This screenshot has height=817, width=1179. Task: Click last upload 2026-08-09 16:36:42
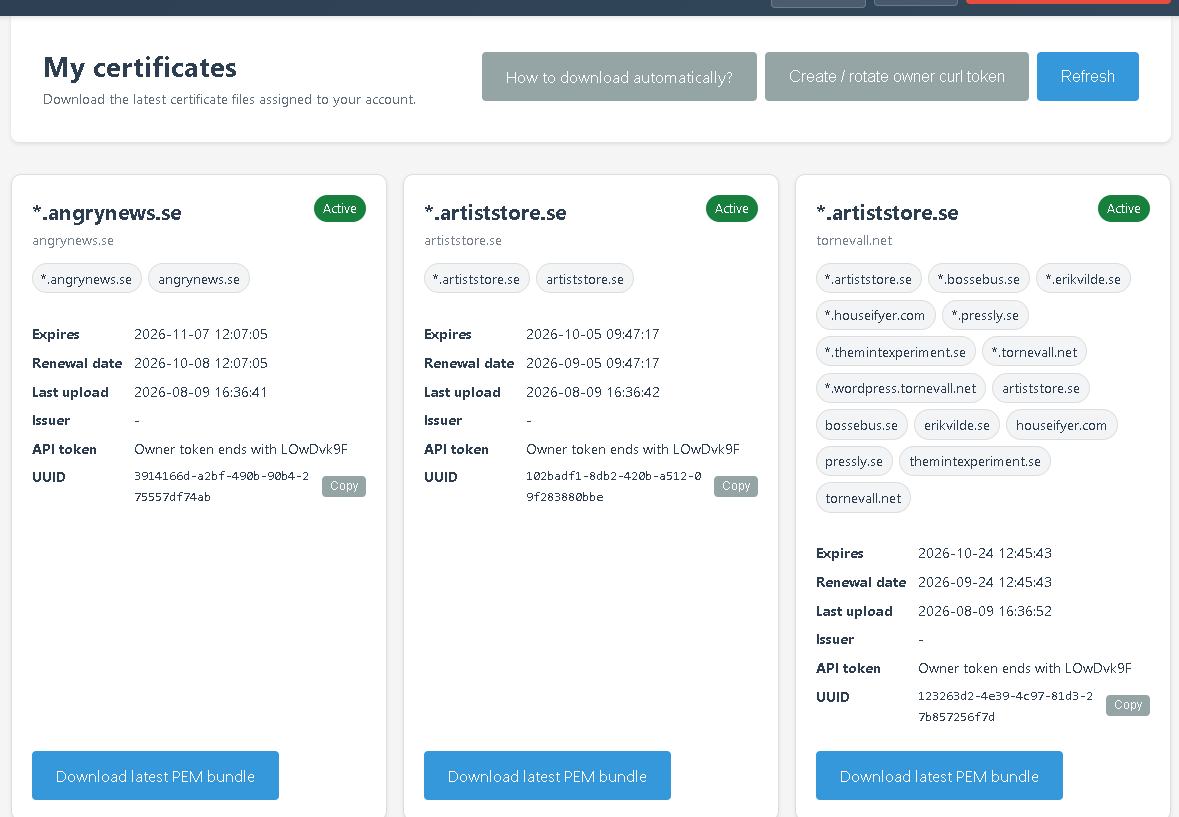(593, 392)
